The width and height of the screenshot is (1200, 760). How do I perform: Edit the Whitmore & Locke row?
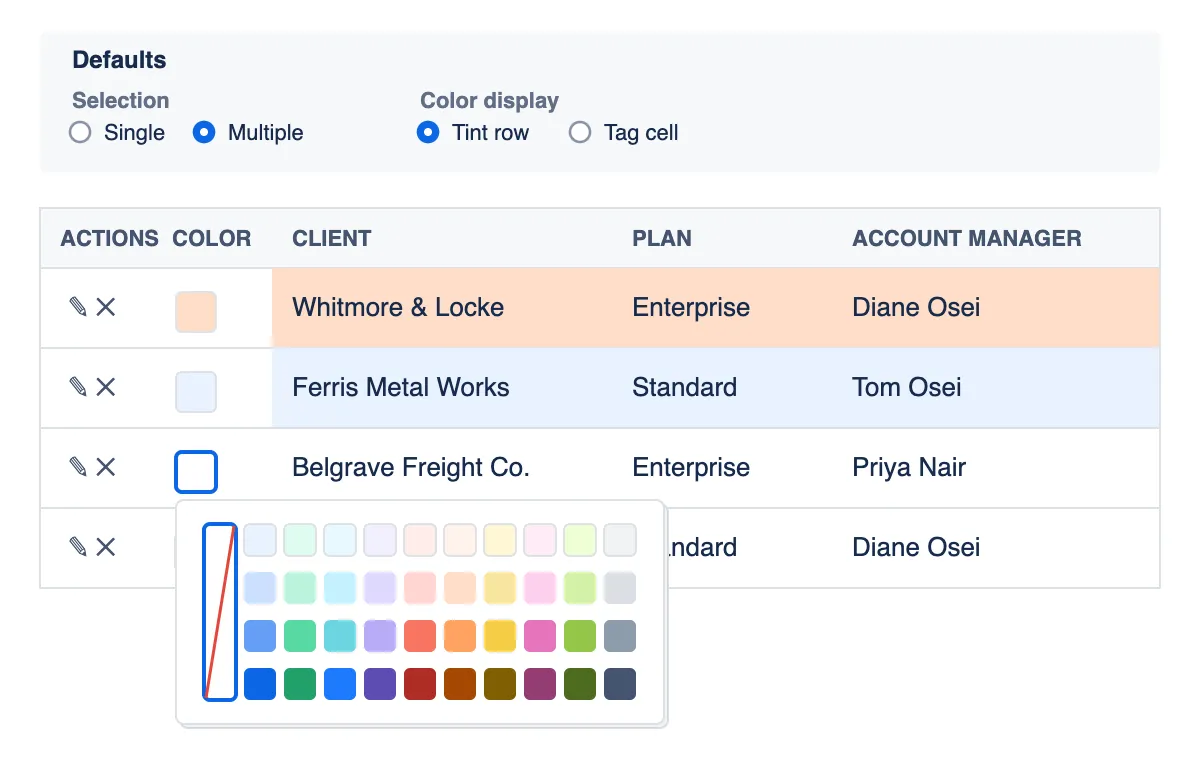tap(78, 307)
